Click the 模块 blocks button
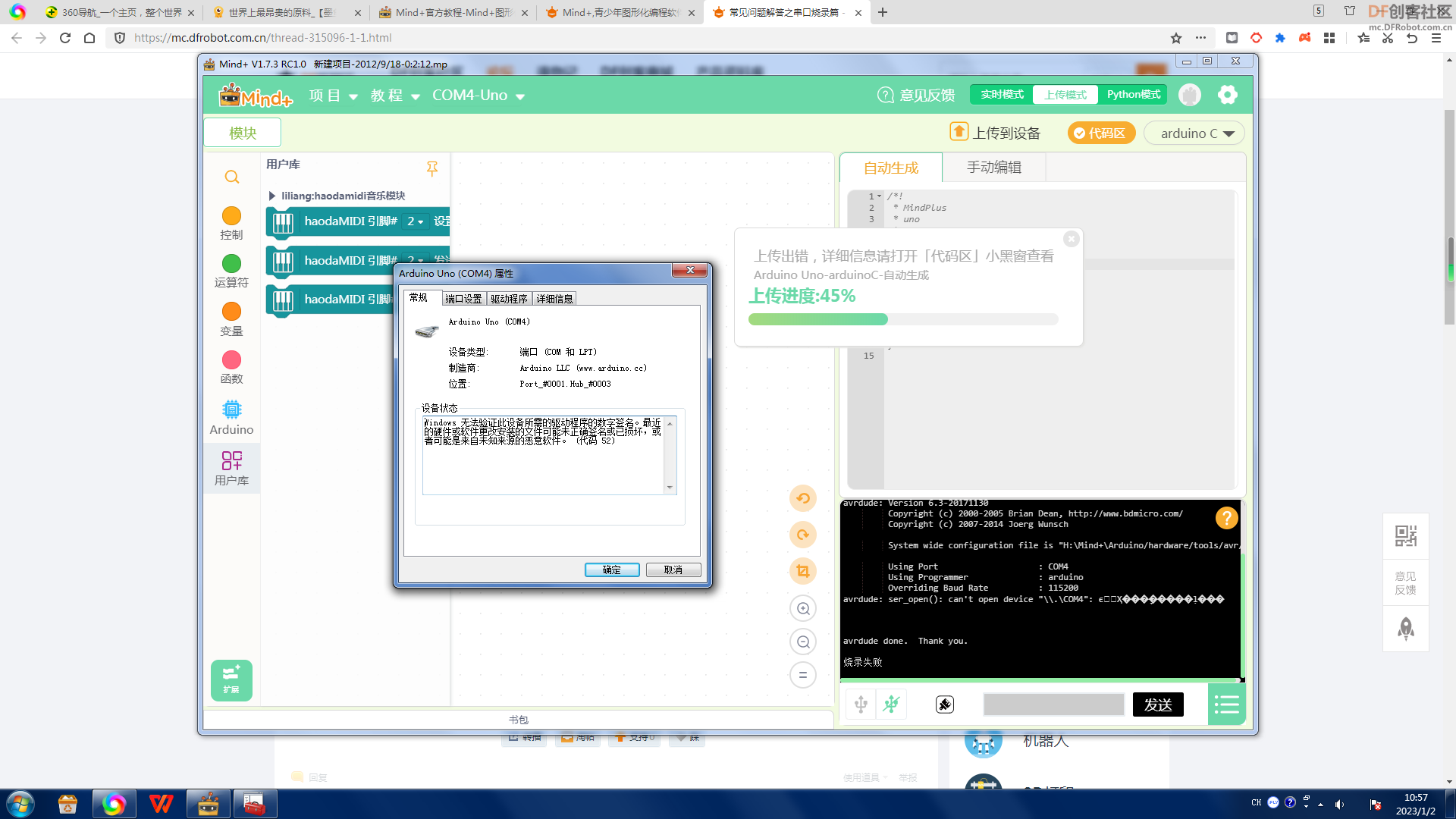 pos(243,133)
